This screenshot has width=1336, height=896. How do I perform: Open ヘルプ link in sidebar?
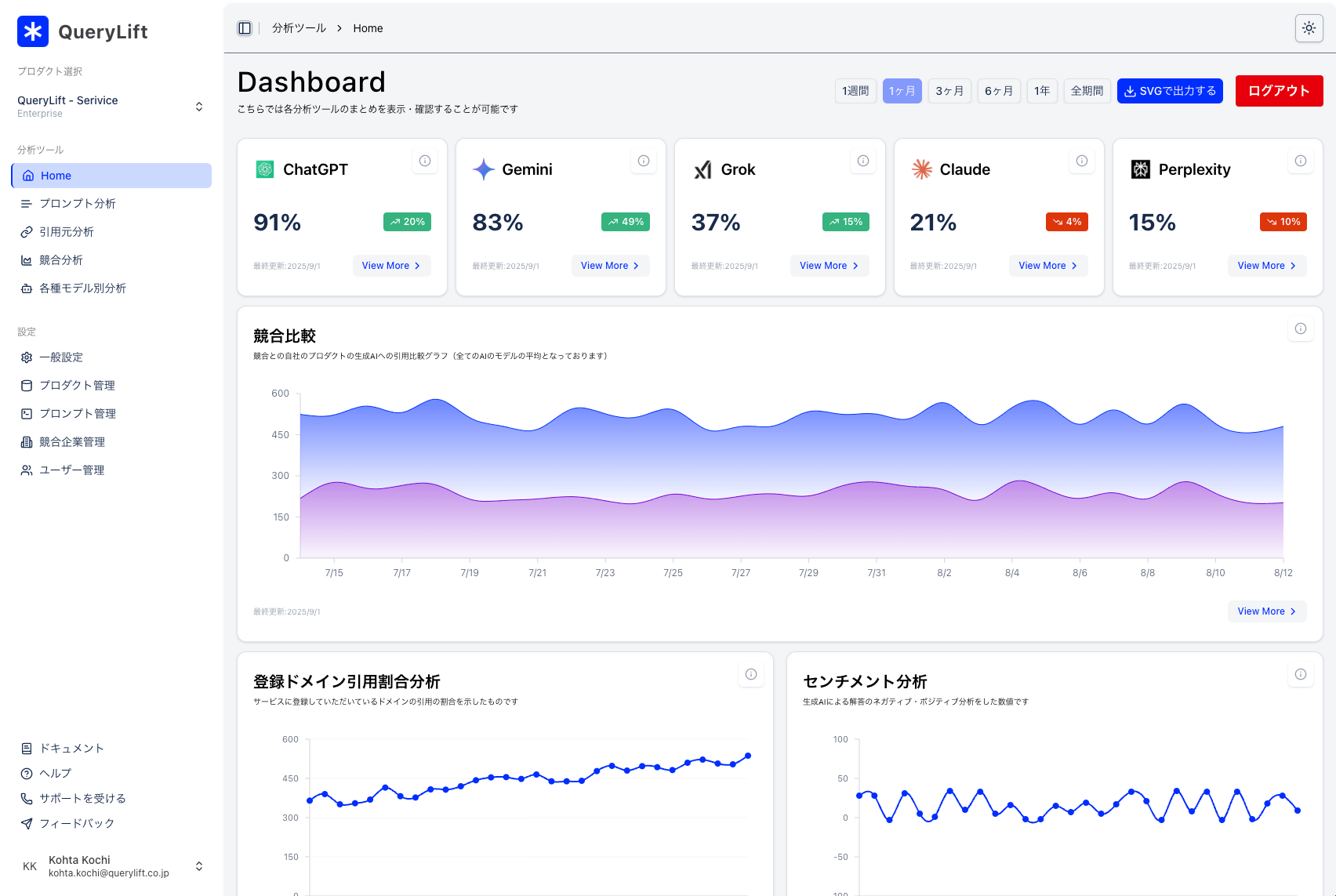pos(111,774)
